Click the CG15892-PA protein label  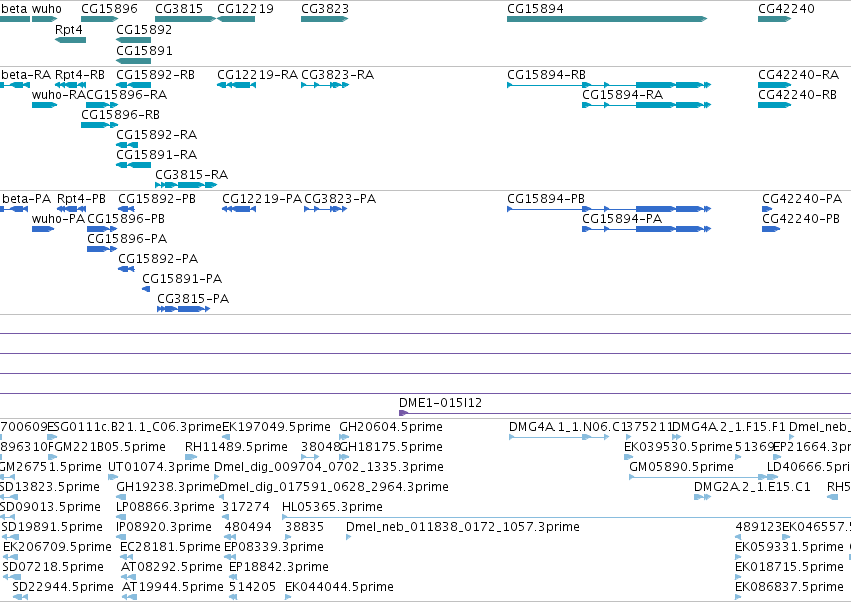tap(158, 259)
